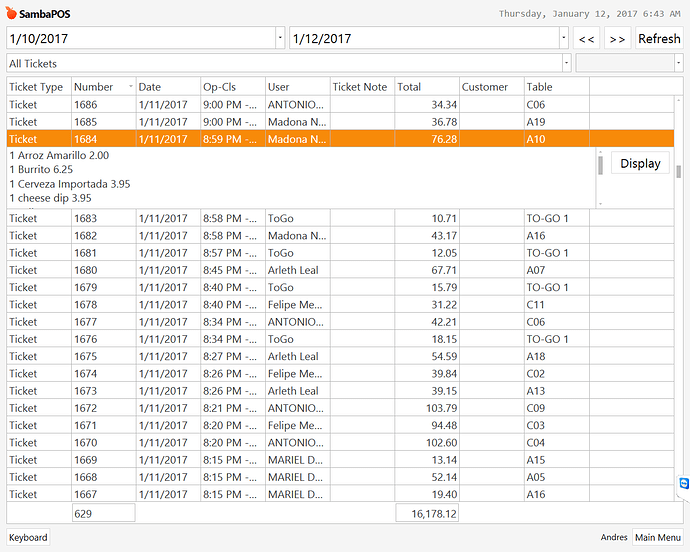Click the Arroz Amarillo 2.00 order line
The image size is (690, 552).
pos(59,155)
